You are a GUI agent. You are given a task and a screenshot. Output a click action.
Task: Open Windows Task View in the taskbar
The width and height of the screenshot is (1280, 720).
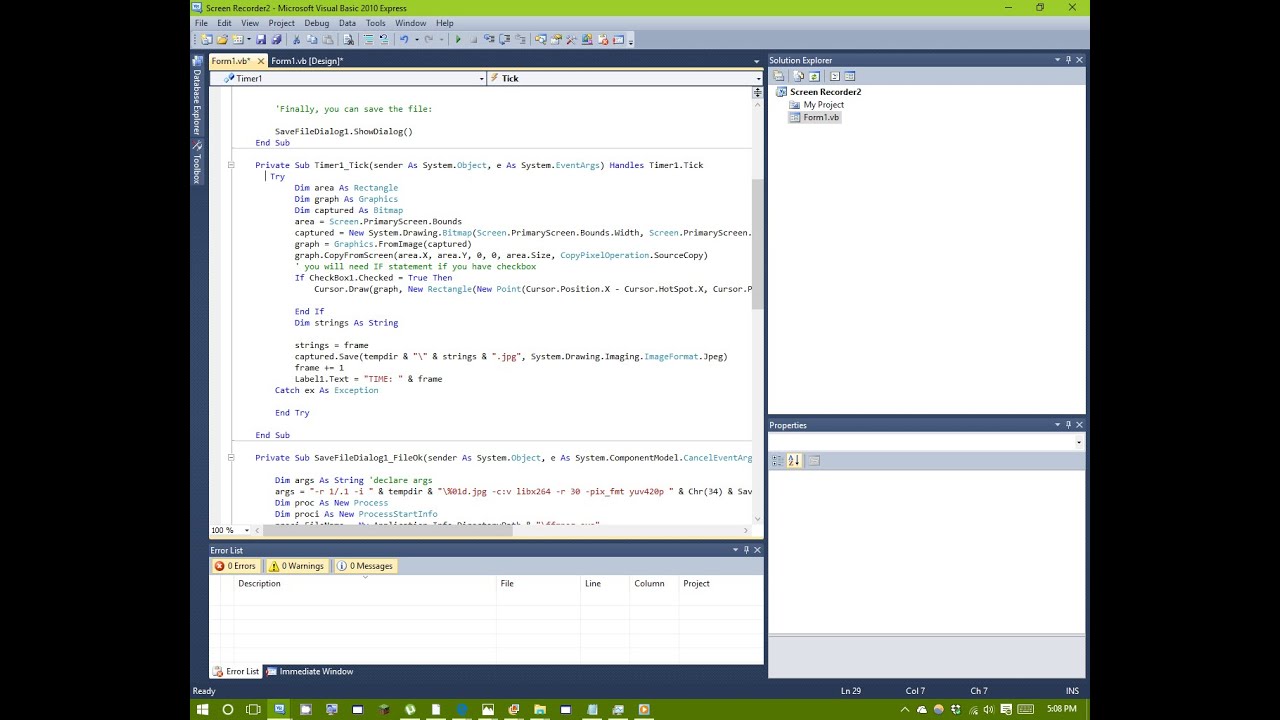(x=253, y=709)
